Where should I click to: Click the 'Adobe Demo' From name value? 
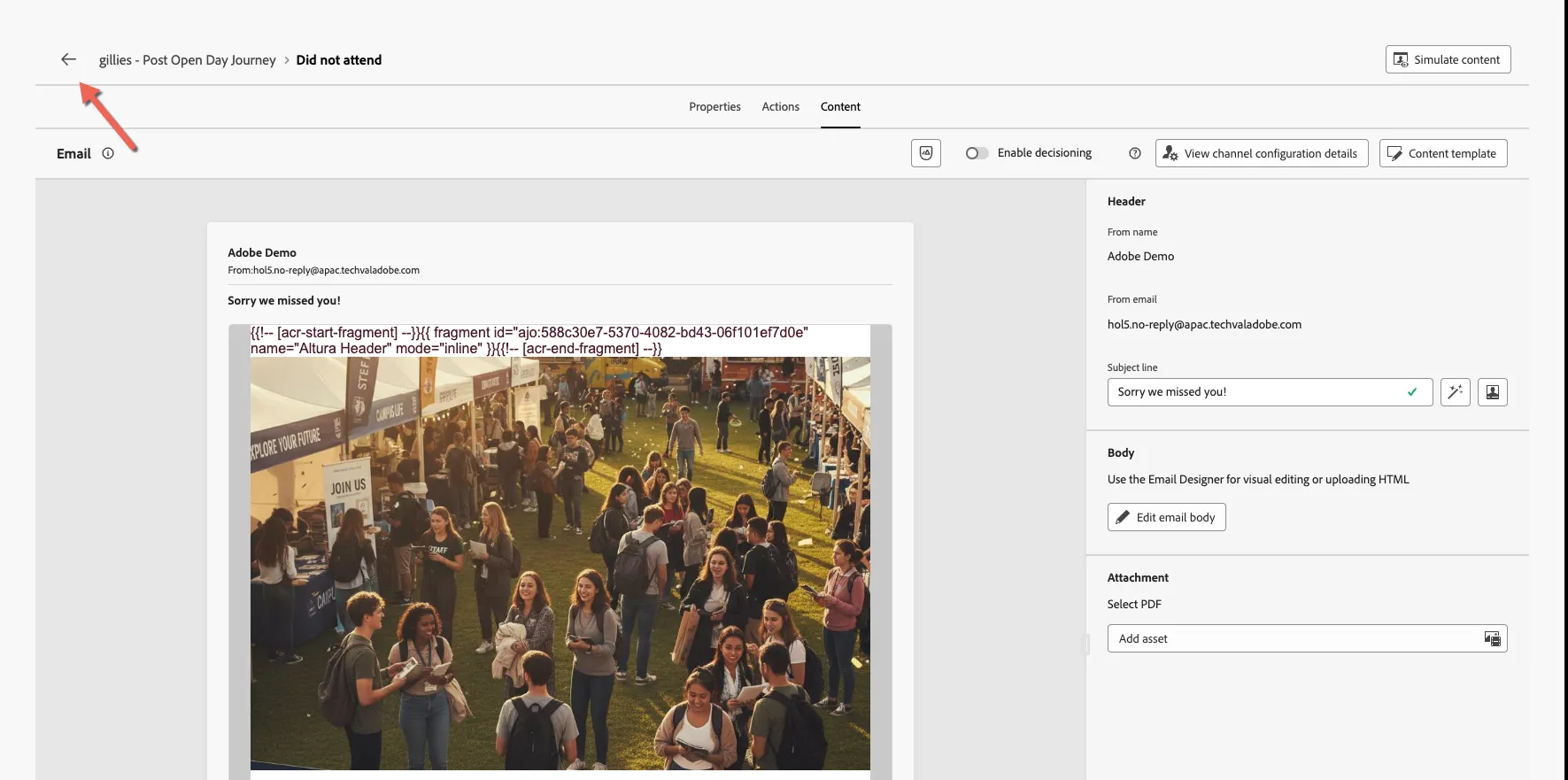(x=1140, y=257)
